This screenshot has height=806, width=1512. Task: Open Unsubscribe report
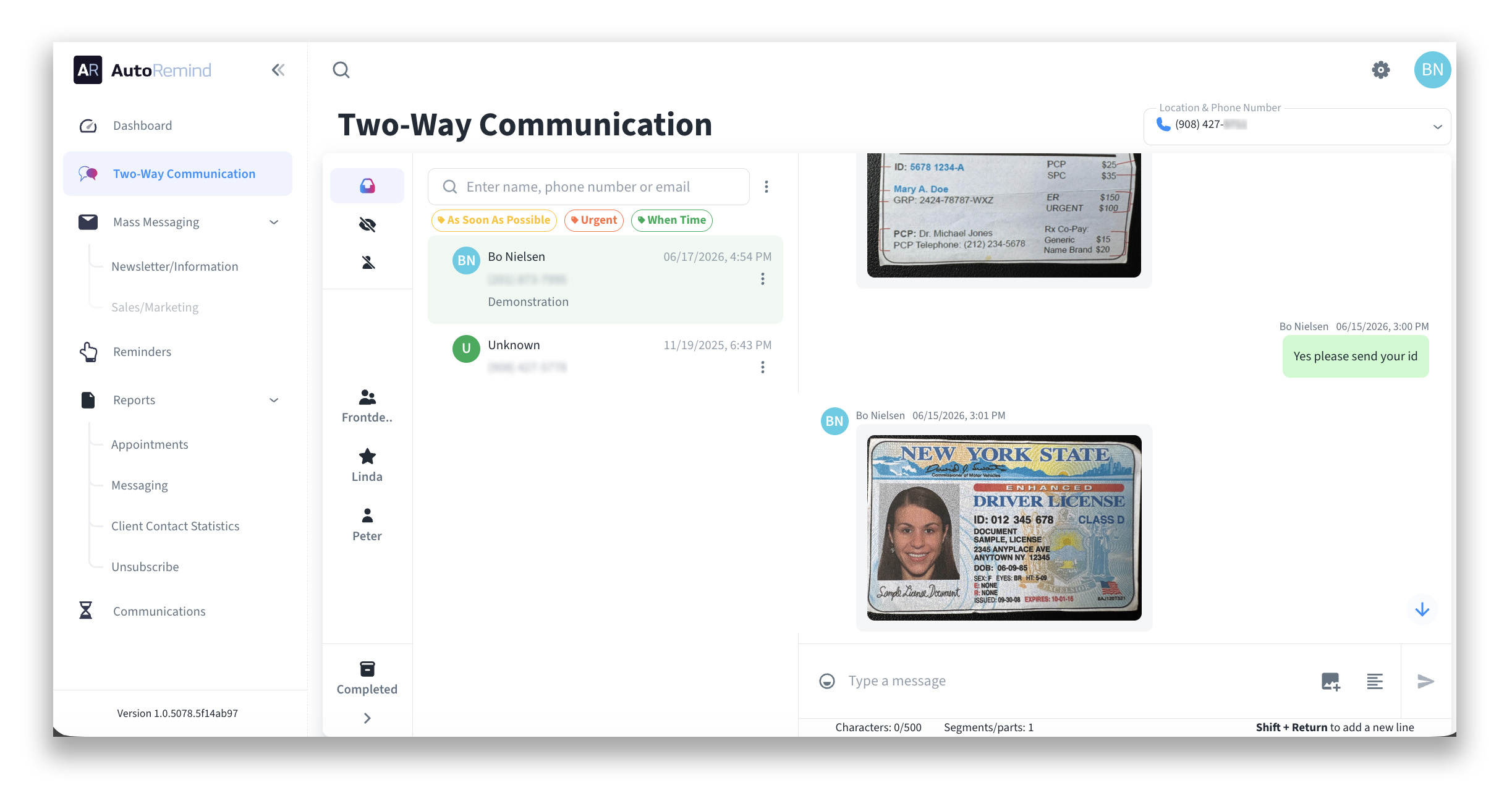click(x=145, y=567)
